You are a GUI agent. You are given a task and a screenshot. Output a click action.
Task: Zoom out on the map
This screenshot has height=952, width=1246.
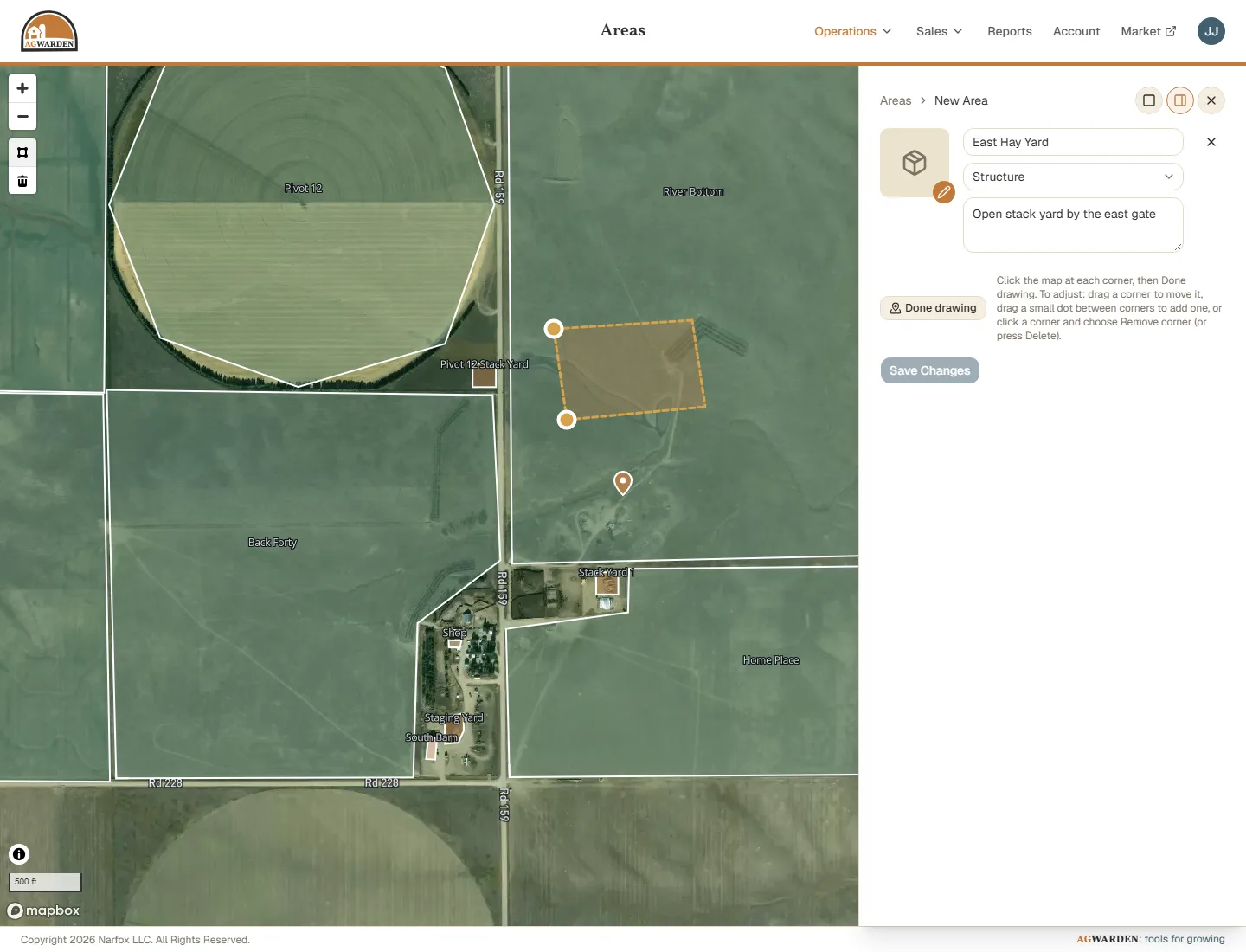coord(22,117)
